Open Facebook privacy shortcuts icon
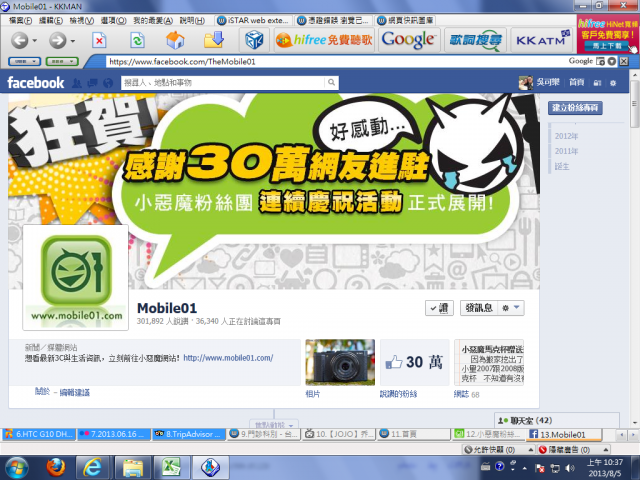Screen dimensions: 640x480 pos(598,83)
